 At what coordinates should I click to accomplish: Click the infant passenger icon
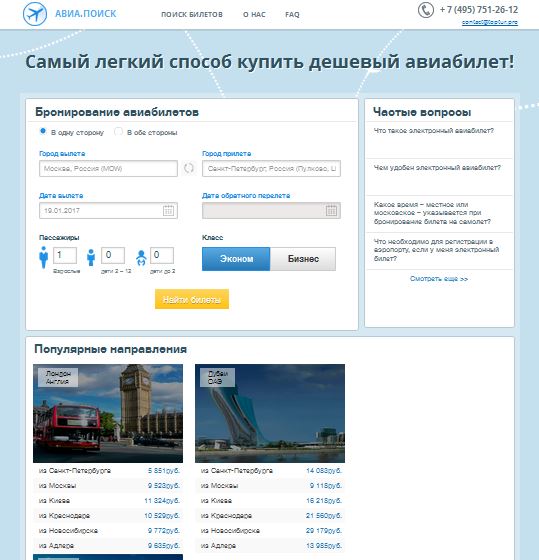pyautogui.click(x=141, y=258)
